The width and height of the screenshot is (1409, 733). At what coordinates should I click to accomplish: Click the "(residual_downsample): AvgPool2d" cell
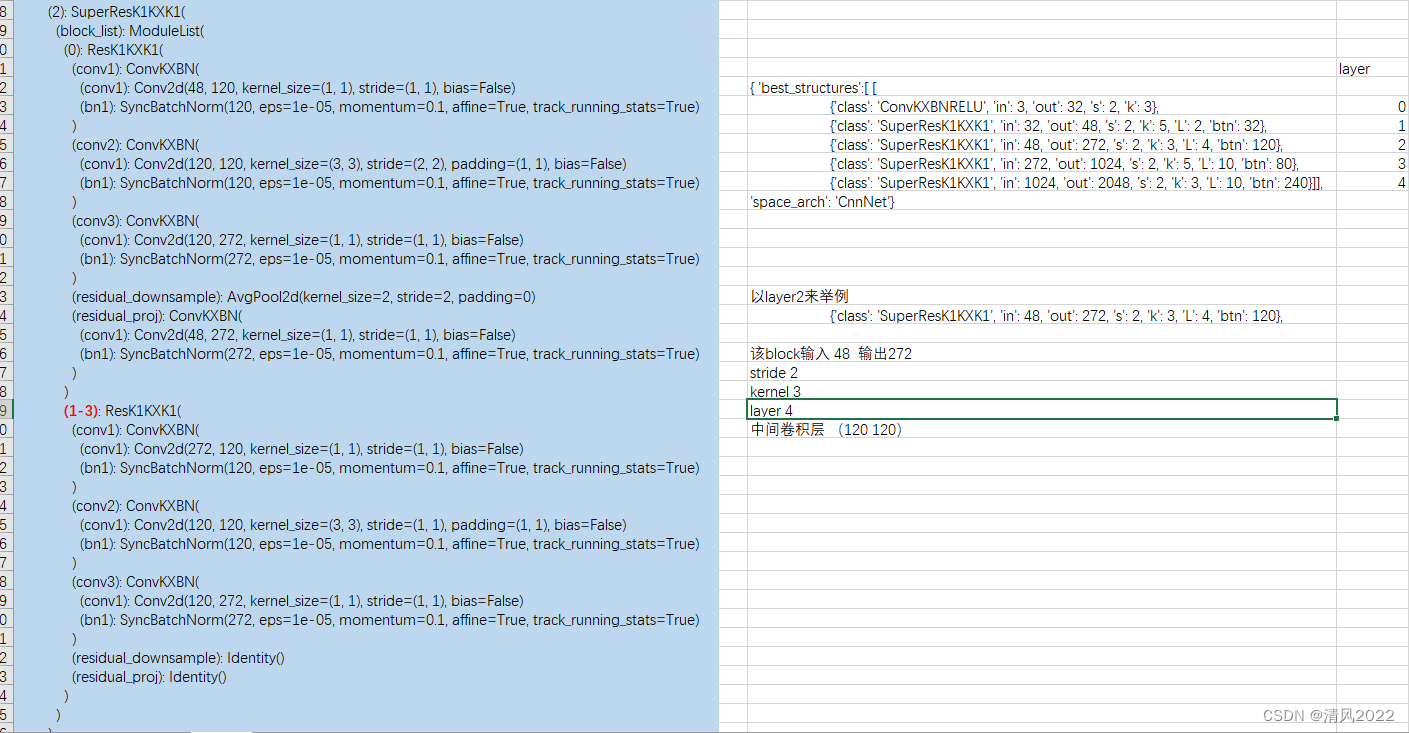pos(303,297)
